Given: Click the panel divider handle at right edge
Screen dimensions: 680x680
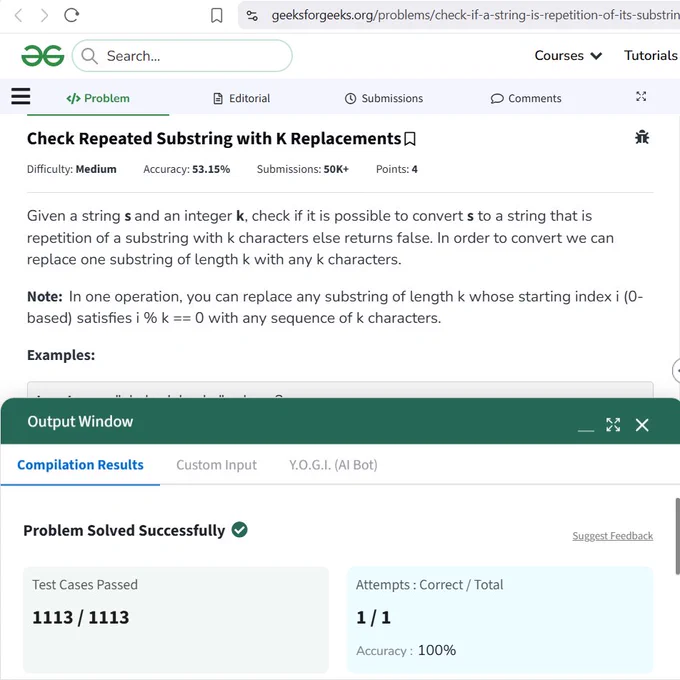Looking at the screenshot, I should point(676,371).
